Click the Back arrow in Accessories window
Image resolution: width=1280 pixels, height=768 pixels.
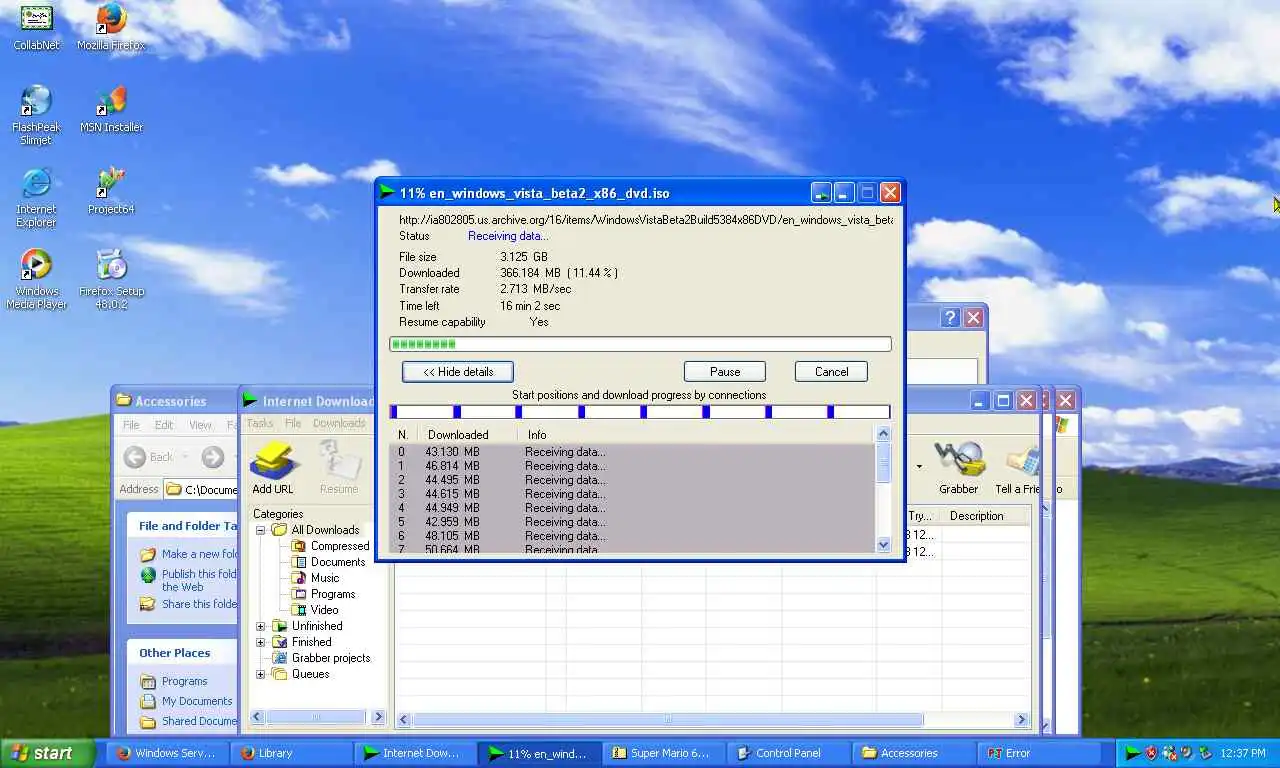tap(135, 457)
